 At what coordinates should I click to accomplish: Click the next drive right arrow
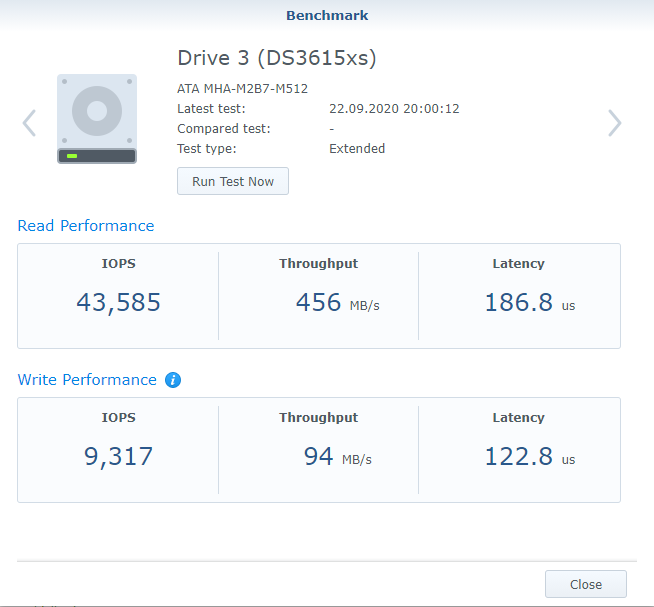click(x=614, y=123)
